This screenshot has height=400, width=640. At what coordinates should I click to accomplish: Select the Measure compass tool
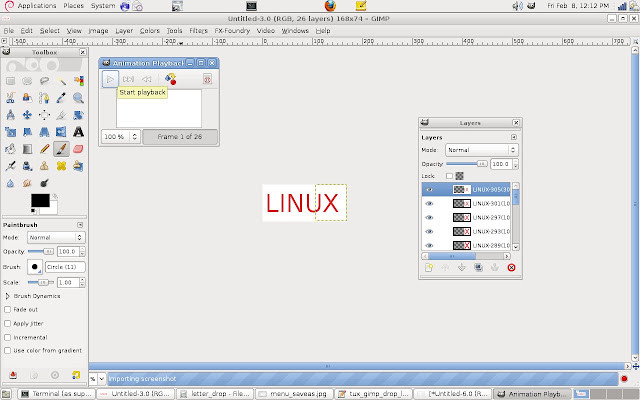(x=10, y=115)
